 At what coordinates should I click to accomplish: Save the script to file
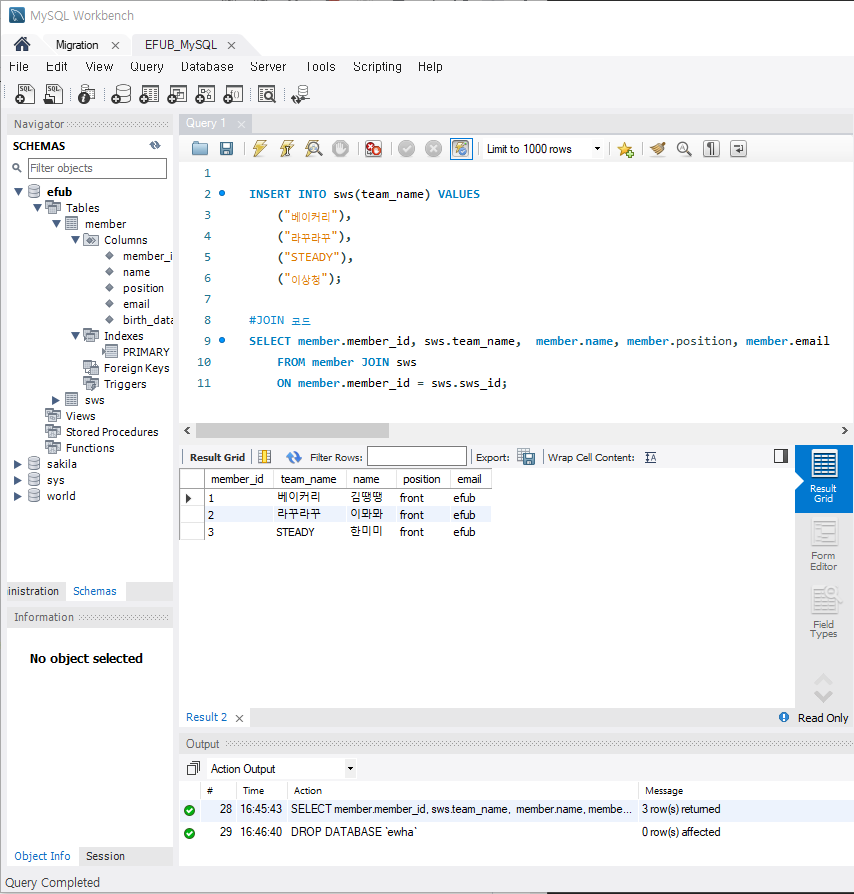click(x=226, y=149)
